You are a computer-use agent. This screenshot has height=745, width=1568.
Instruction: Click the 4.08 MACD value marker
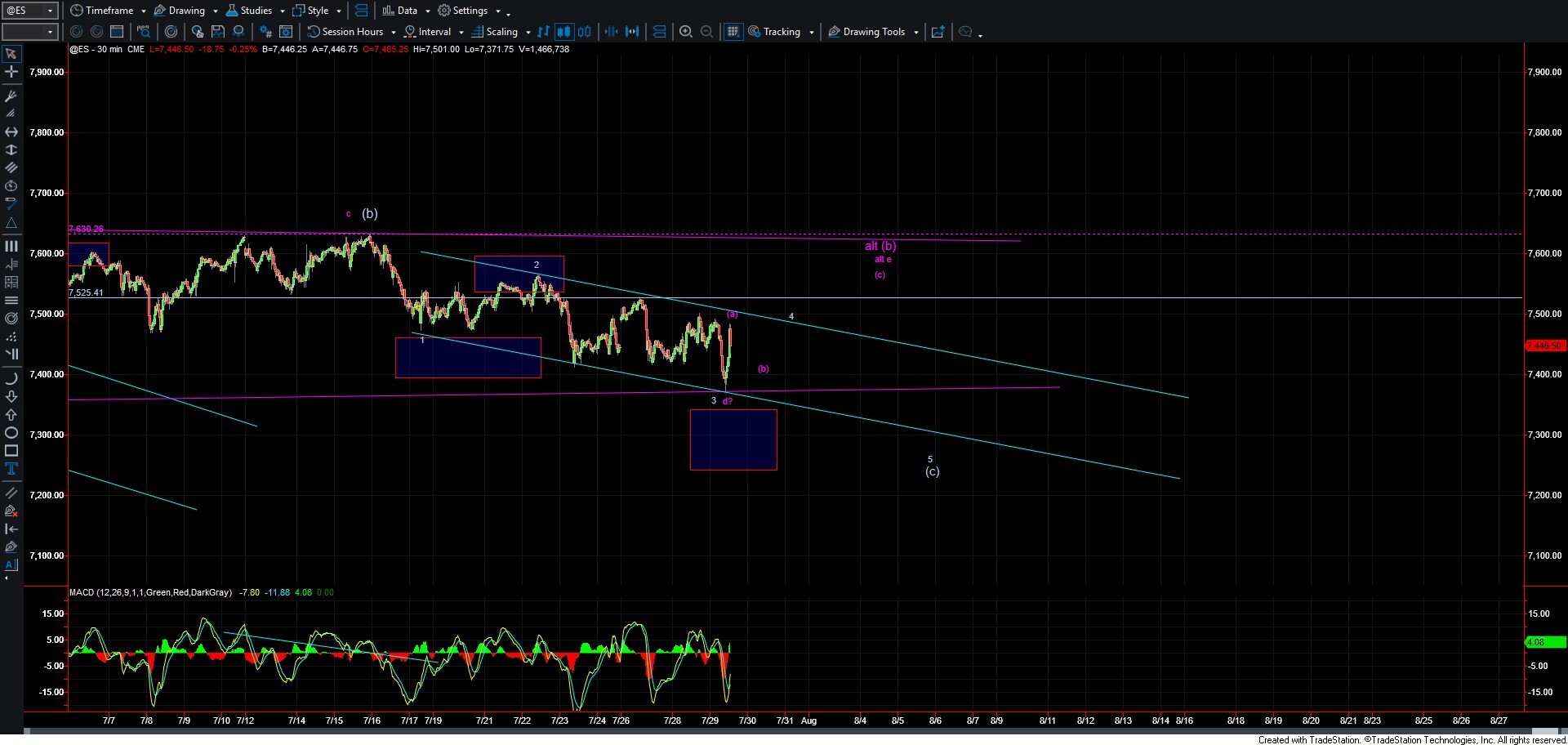(1544, 642)
